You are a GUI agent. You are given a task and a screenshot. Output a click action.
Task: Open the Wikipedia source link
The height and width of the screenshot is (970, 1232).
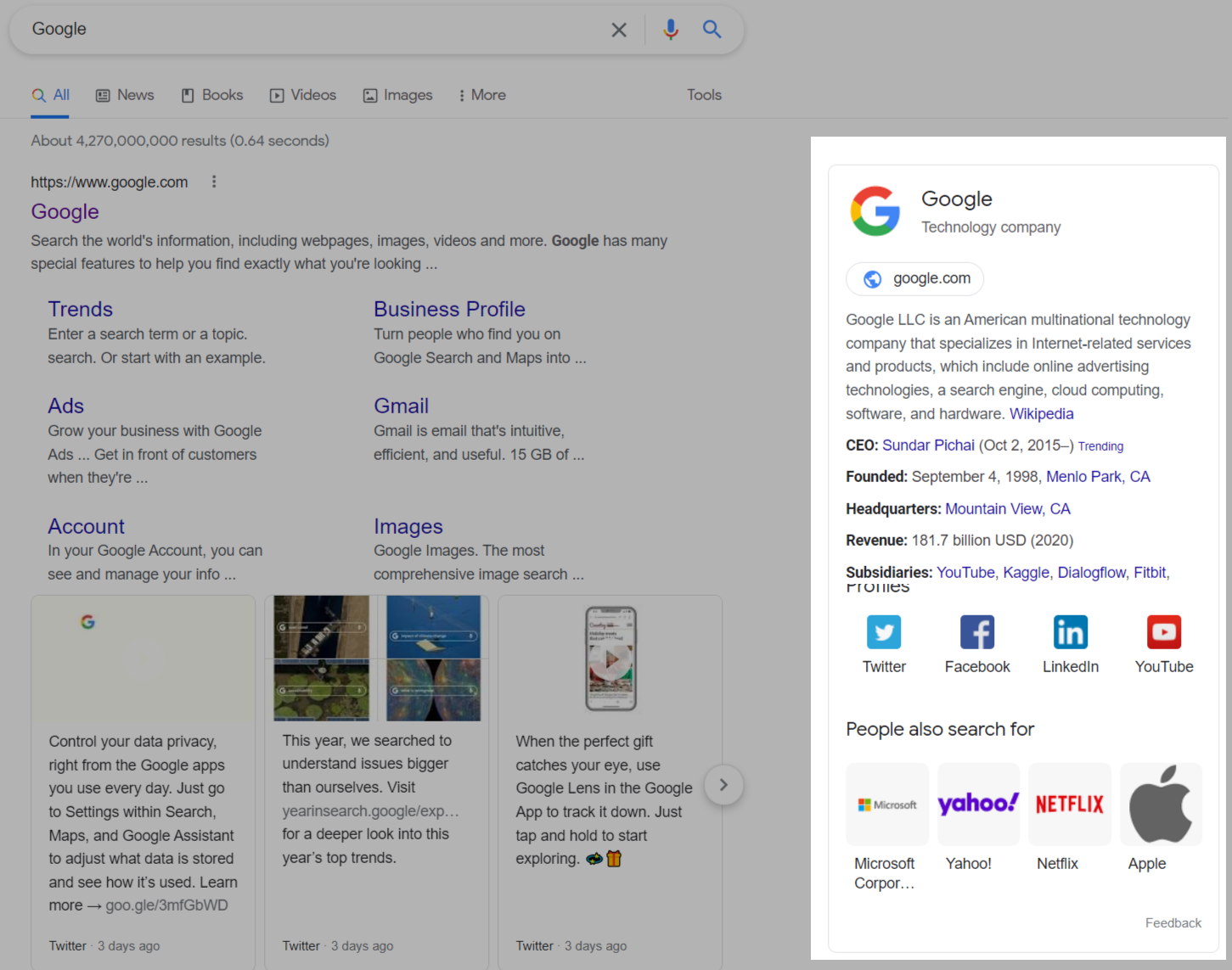[x=1042, y=414]
